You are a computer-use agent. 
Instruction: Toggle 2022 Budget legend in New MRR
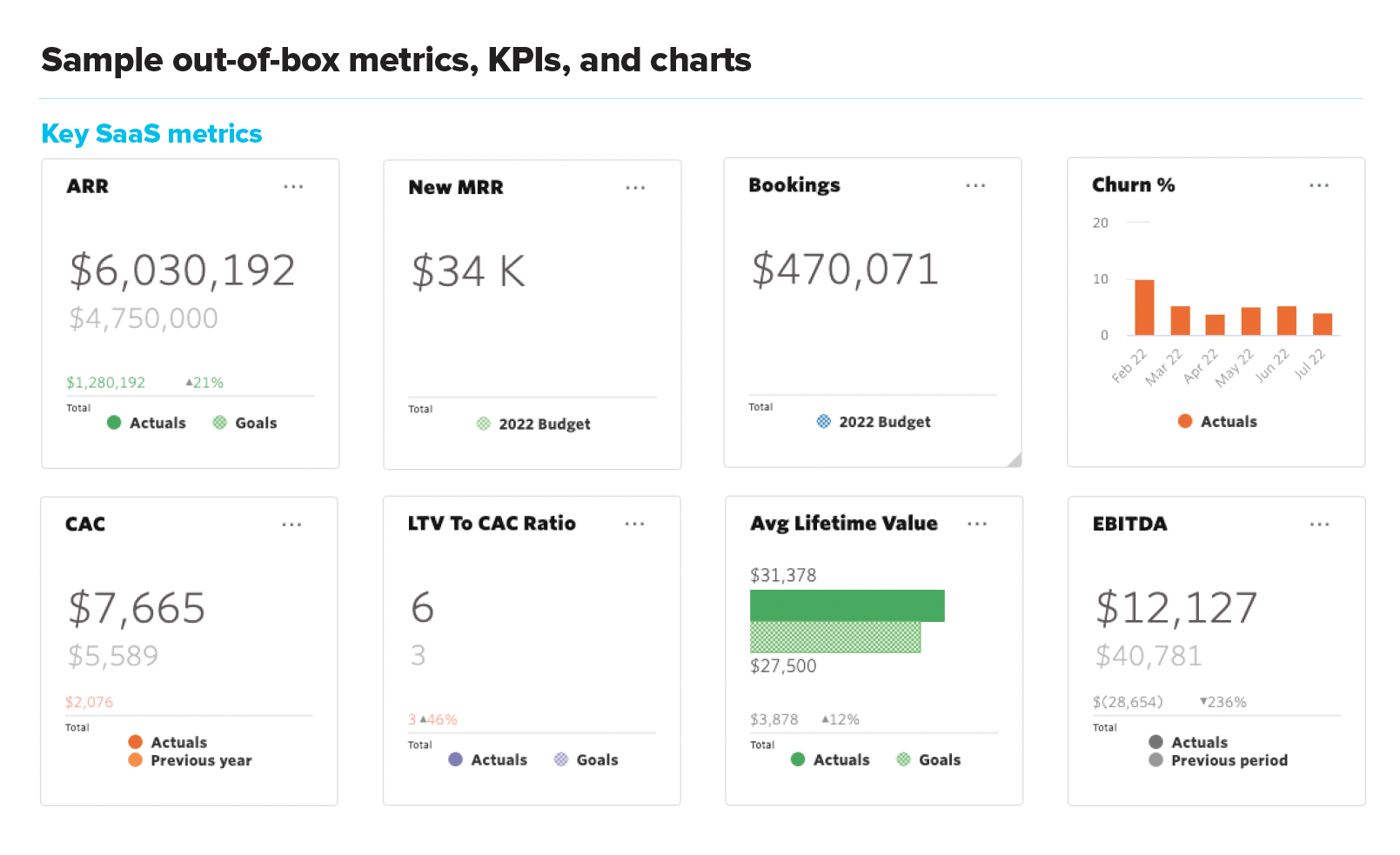(533, 424)
